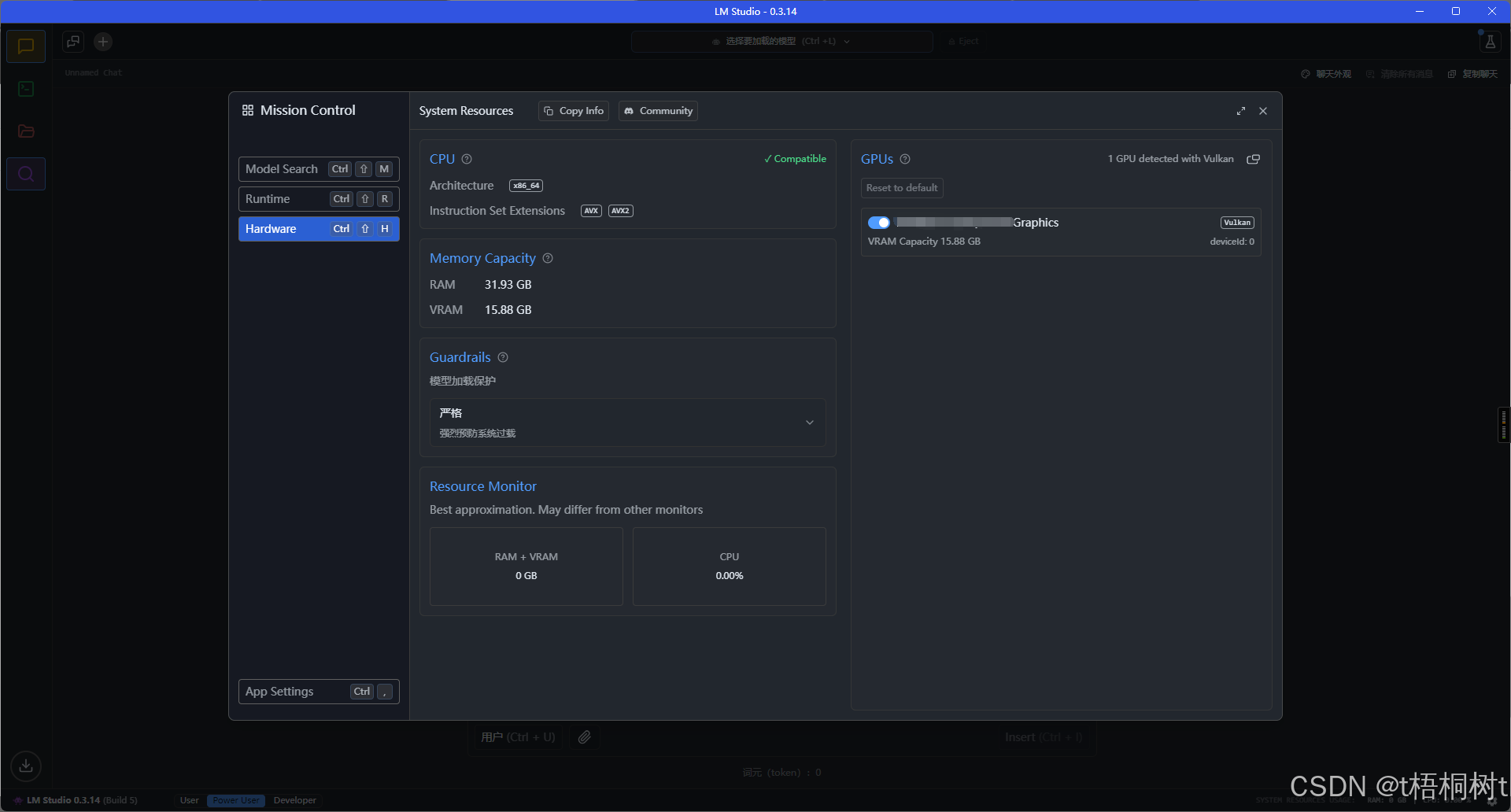This screenshot has height=812, width=1511.
Task: Click the Memory Capacity help icon
Action: click(x=548, y=258)
